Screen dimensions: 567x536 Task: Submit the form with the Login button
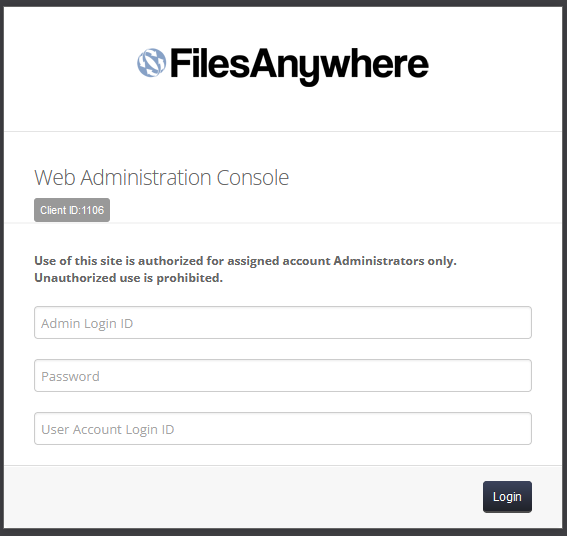(x=507, y=497)
